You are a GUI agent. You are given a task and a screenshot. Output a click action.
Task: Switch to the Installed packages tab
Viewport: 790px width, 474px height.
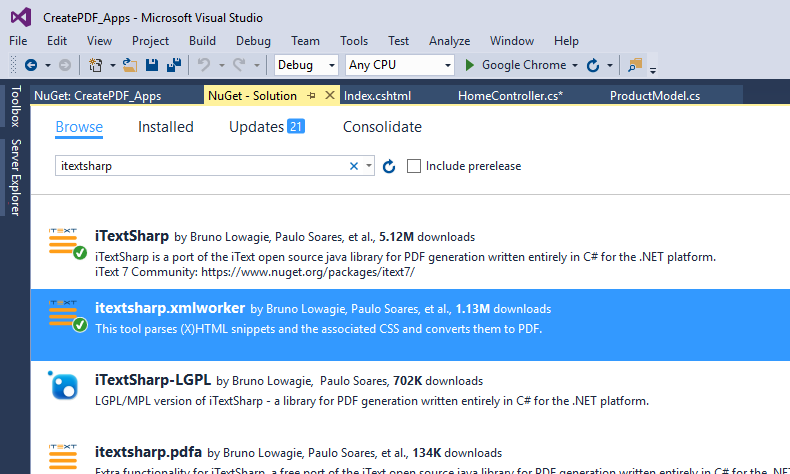(166, 127)
